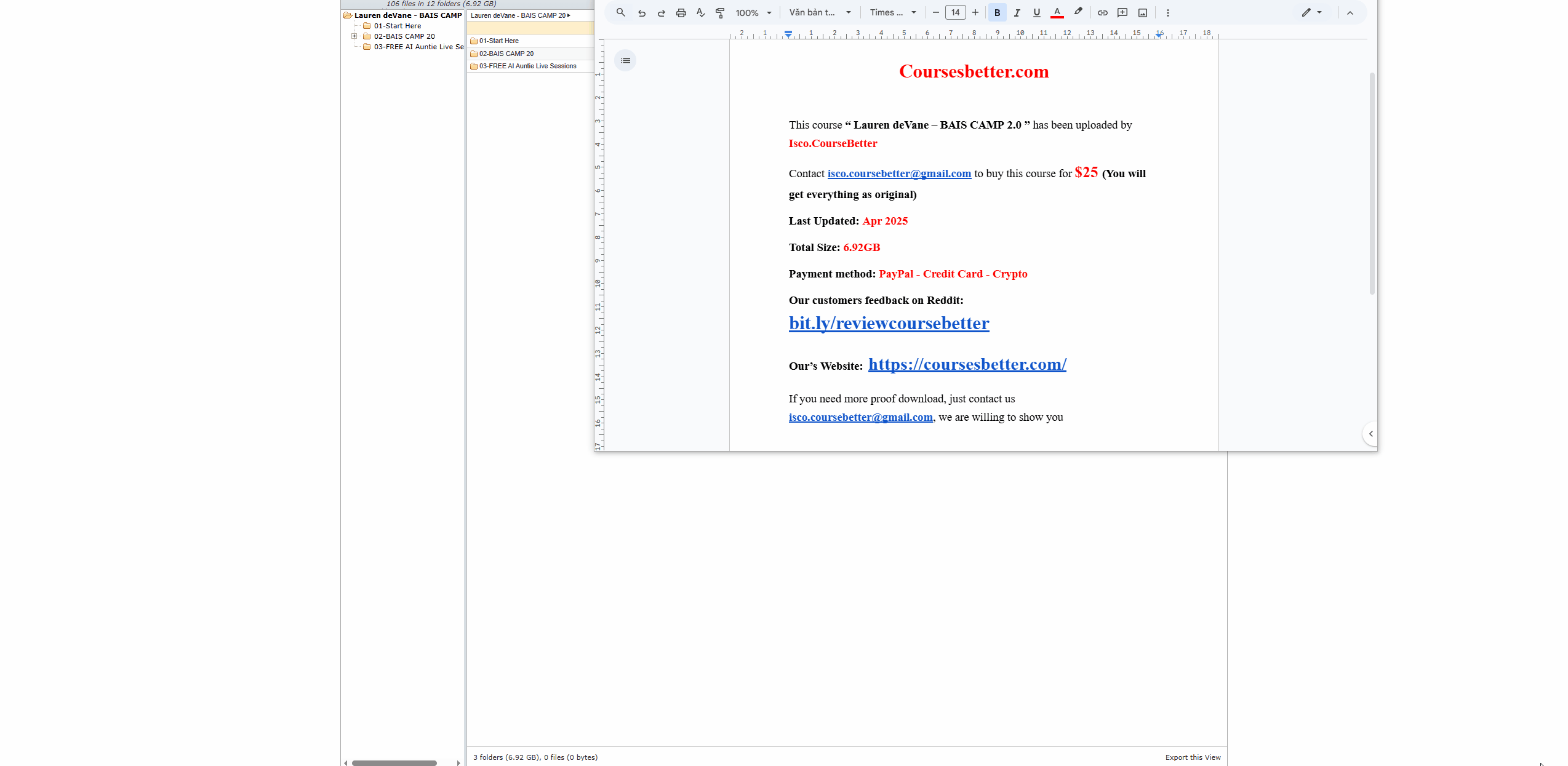The width and height of the screenshot is (1568, 766).
Task: Open the paragraph style dropdown
Action: point(820,12)
